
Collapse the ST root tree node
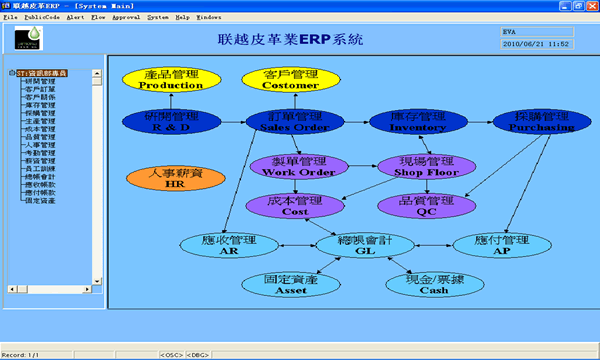point(12,73)
